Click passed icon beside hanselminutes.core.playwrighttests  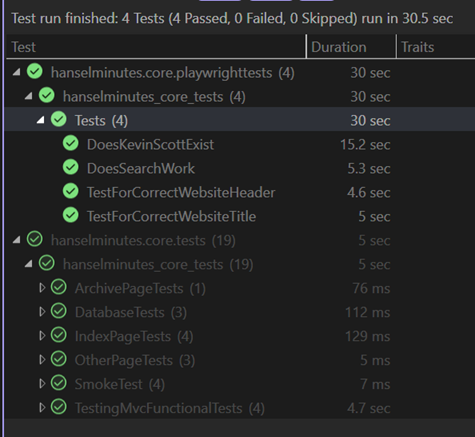[x=35, y=71]
